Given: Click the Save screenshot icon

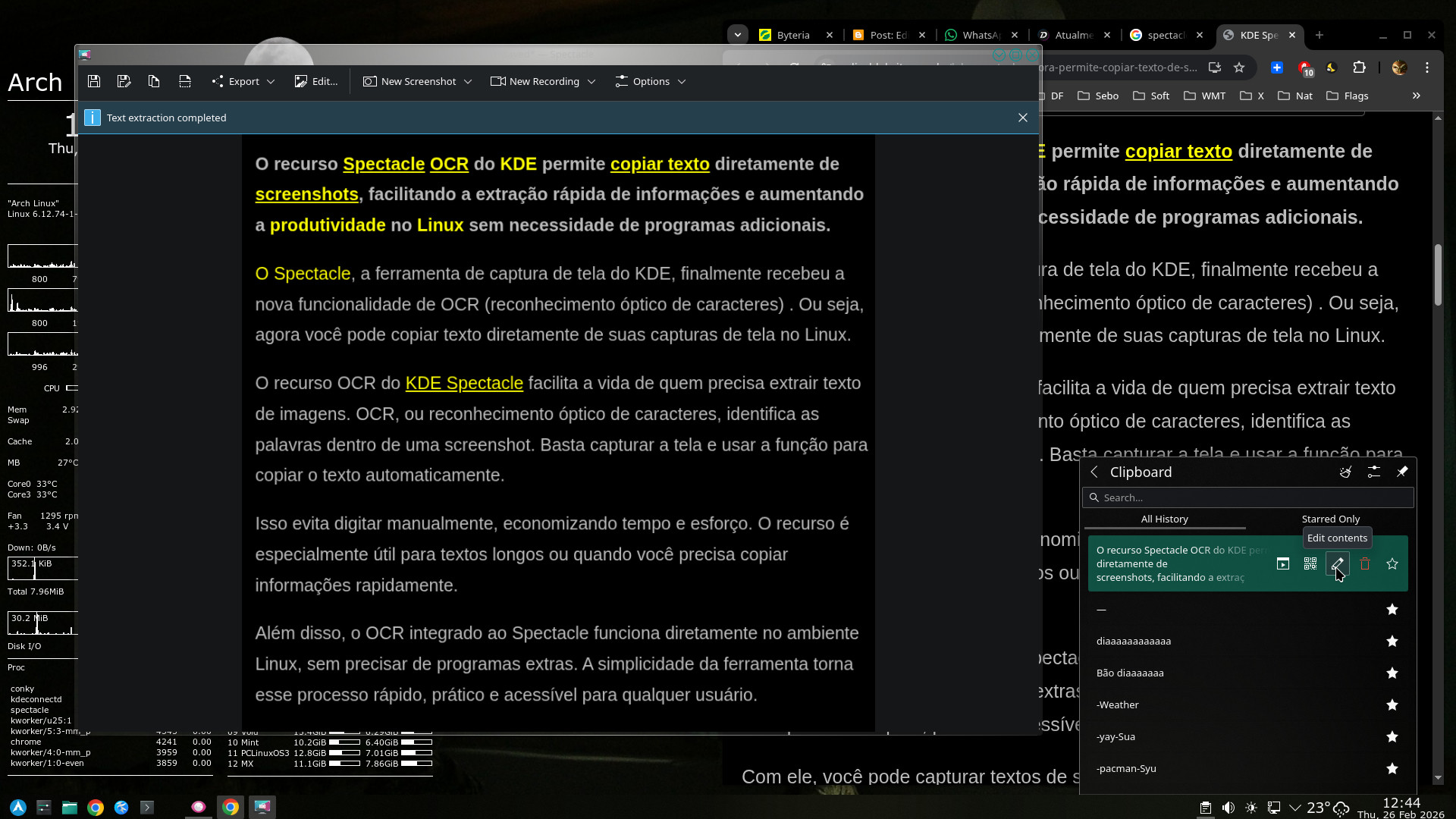Looking at the screenshot, I should pyautogui.click(x=94, y=81).
